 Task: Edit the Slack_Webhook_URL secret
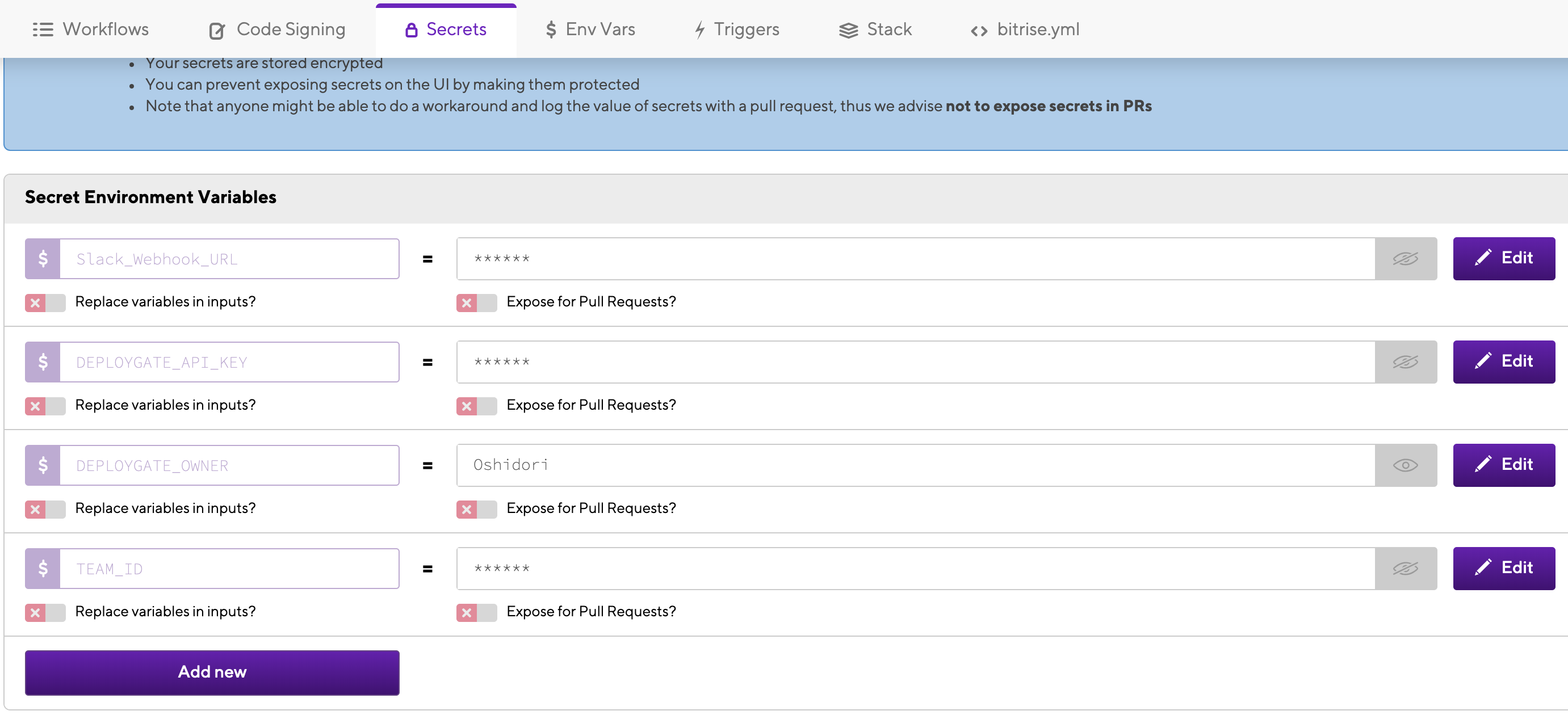pos(1503,258)
